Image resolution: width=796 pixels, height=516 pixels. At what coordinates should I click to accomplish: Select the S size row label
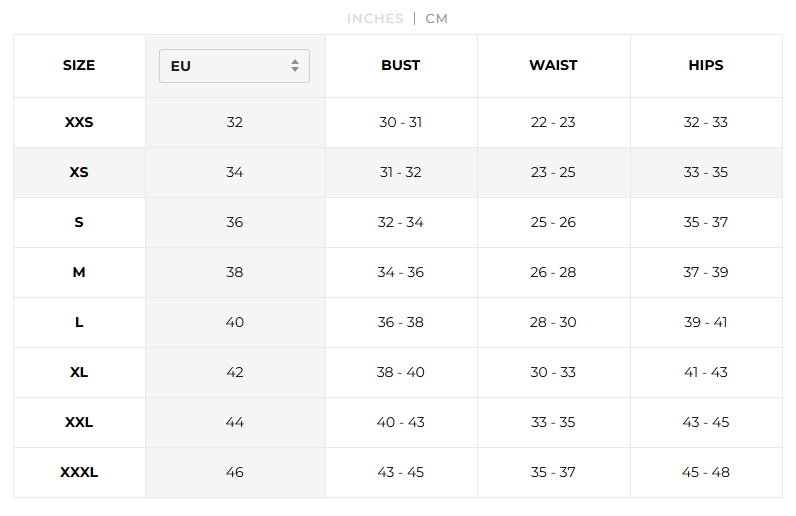click(79, 222)
